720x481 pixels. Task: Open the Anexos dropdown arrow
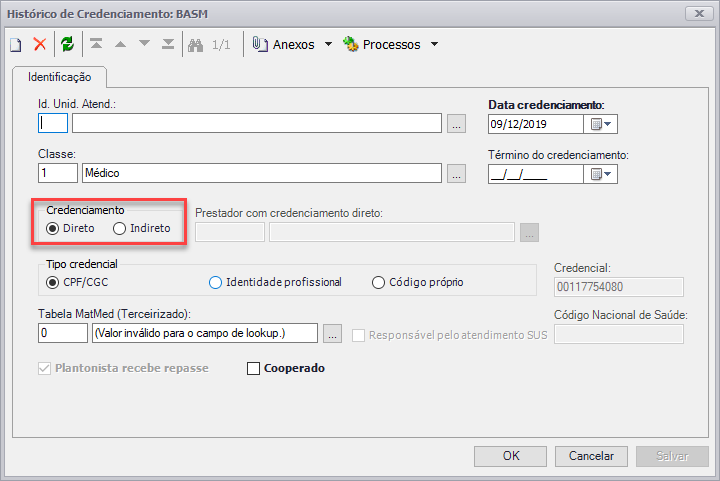[328, 45]
